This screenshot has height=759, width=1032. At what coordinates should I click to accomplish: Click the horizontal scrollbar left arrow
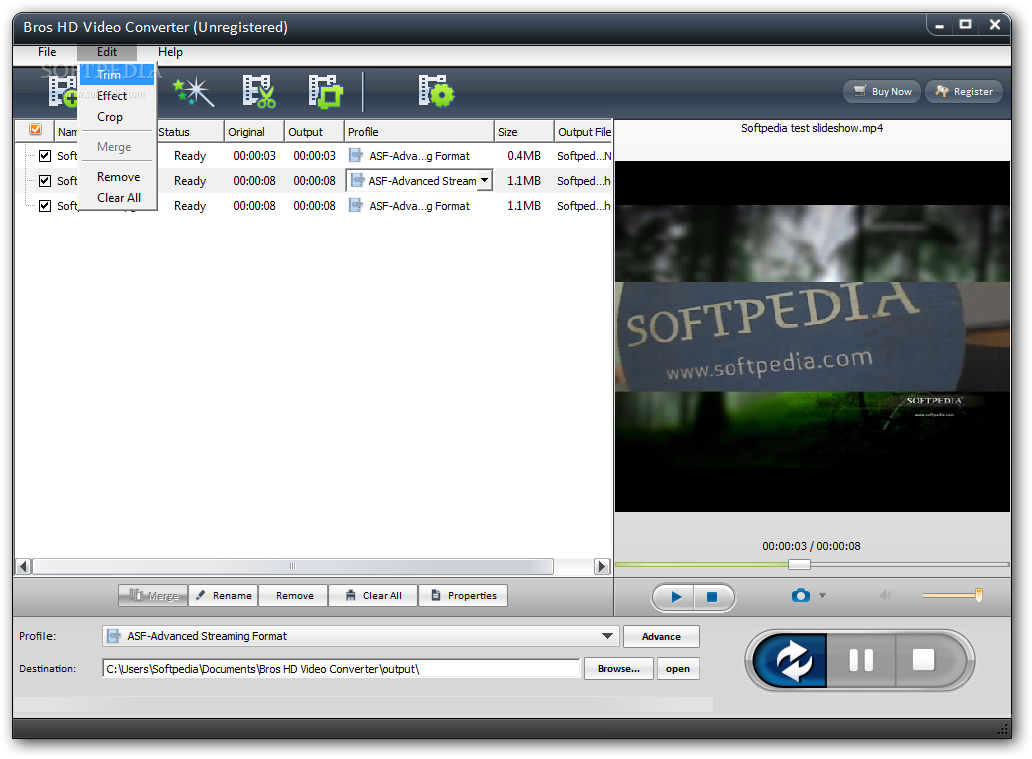coord(24,566)
